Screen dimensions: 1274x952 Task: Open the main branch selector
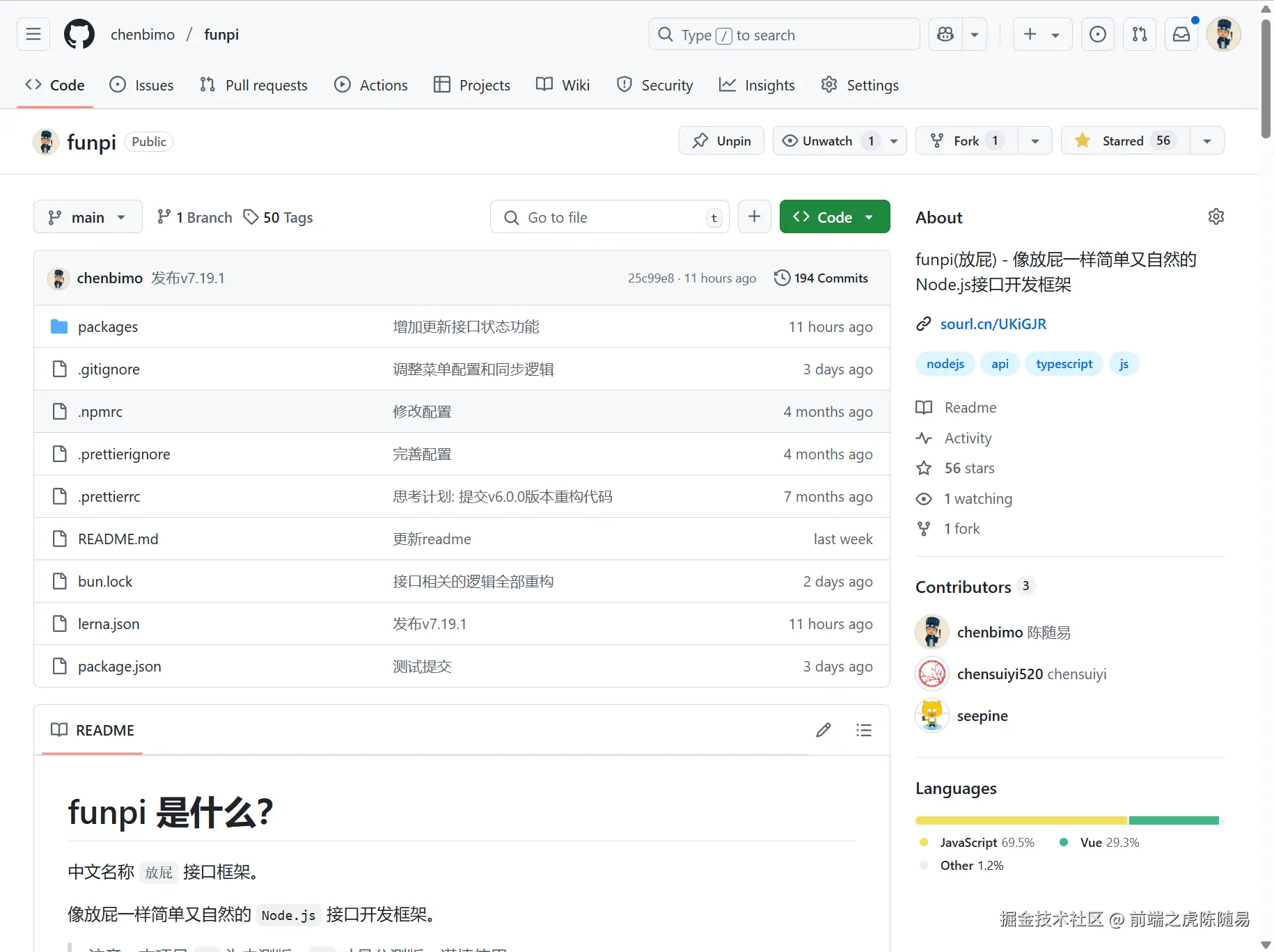pyautogui.click(x=88, y=217)
